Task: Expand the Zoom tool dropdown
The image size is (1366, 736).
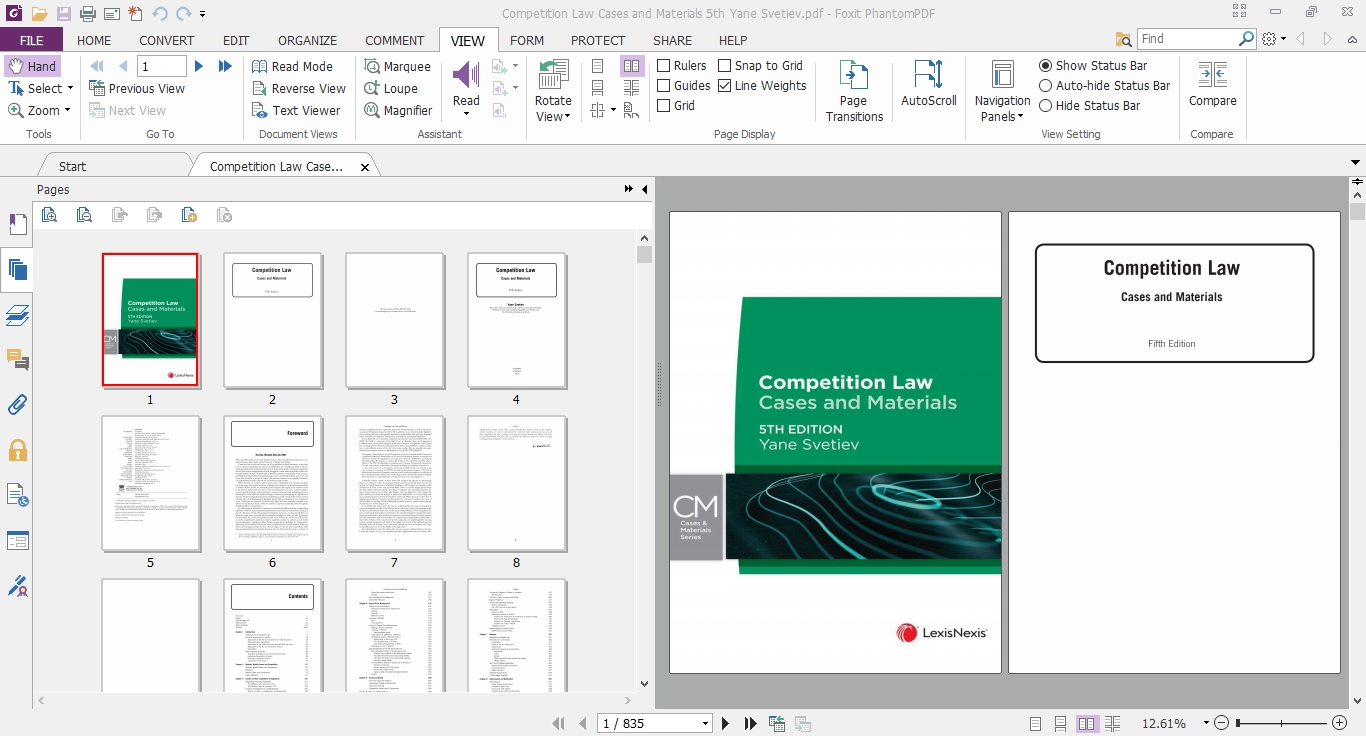Action: (x=67, y=111)
